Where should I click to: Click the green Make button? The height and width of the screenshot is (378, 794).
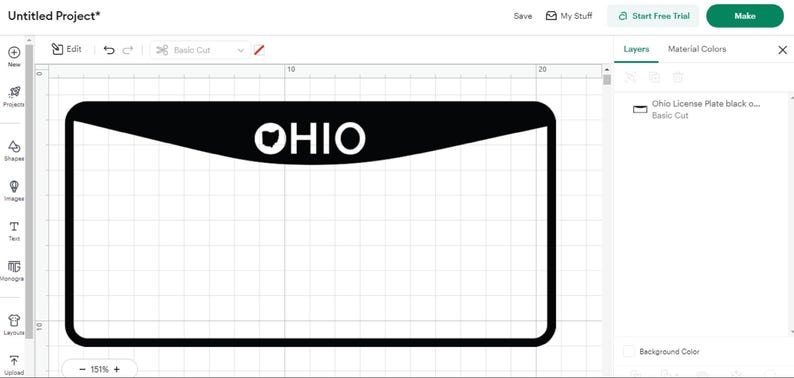coord(745,16)
